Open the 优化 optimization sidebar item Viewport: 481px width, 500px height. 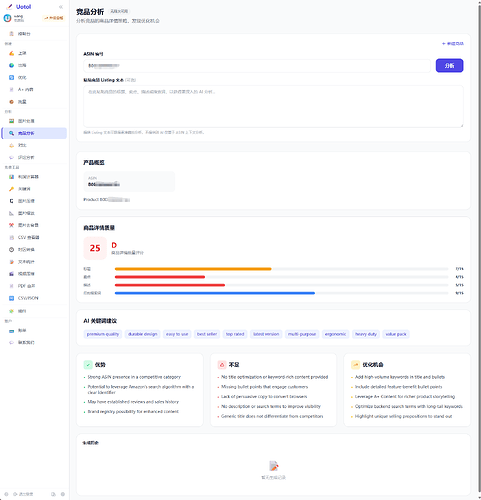pyautogui.click(x=34, y=77)
